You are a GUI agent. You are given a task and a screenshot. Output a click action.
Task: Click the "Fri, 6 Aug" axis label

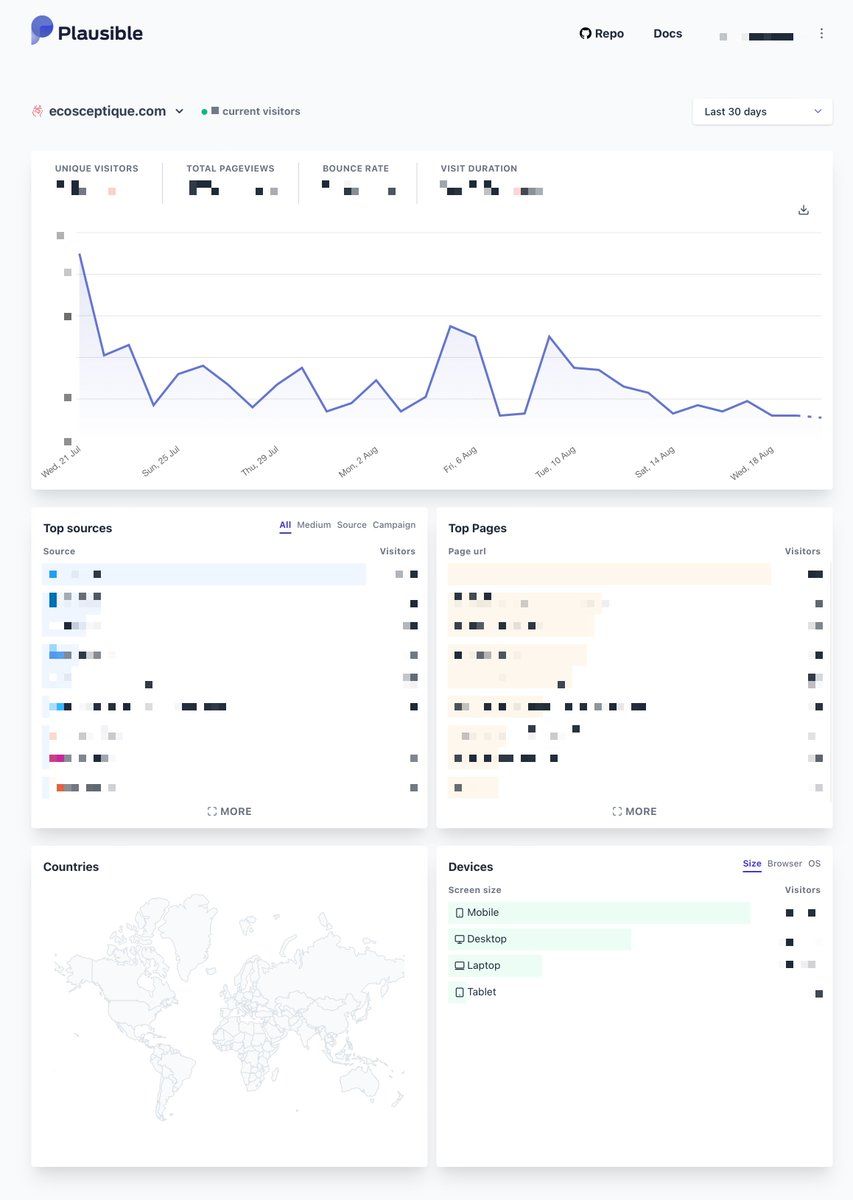point(460,461)
